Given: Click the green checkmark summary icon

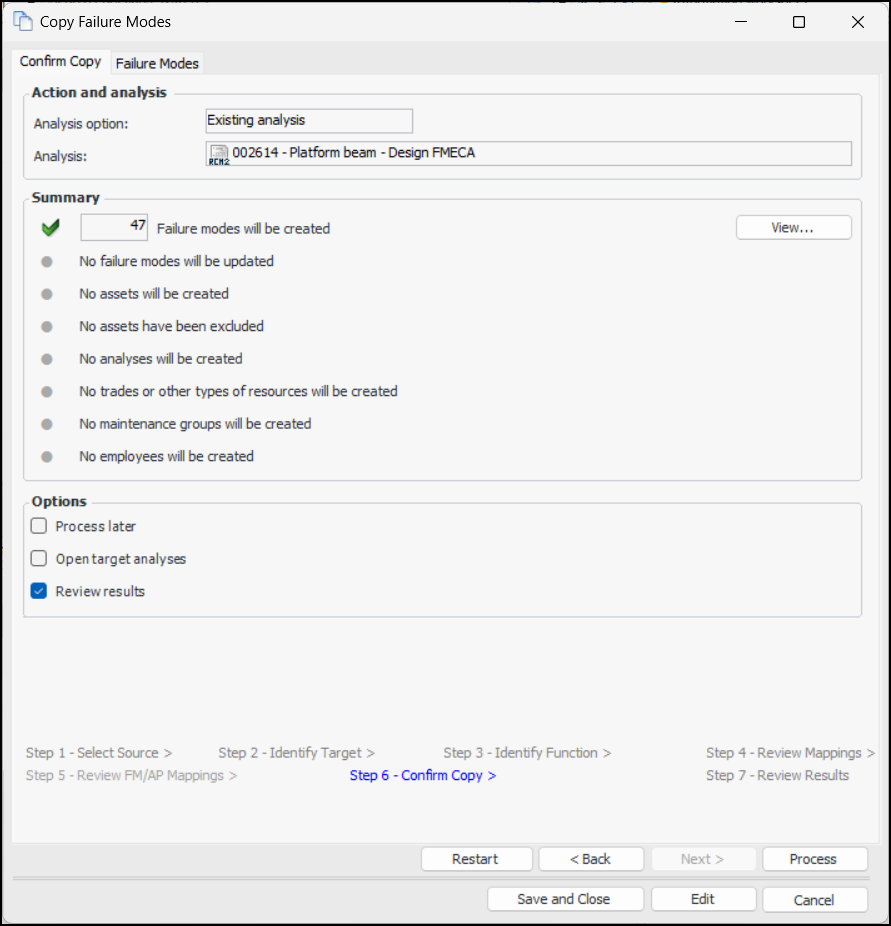Looking at the screenshot, I should 51,228.
